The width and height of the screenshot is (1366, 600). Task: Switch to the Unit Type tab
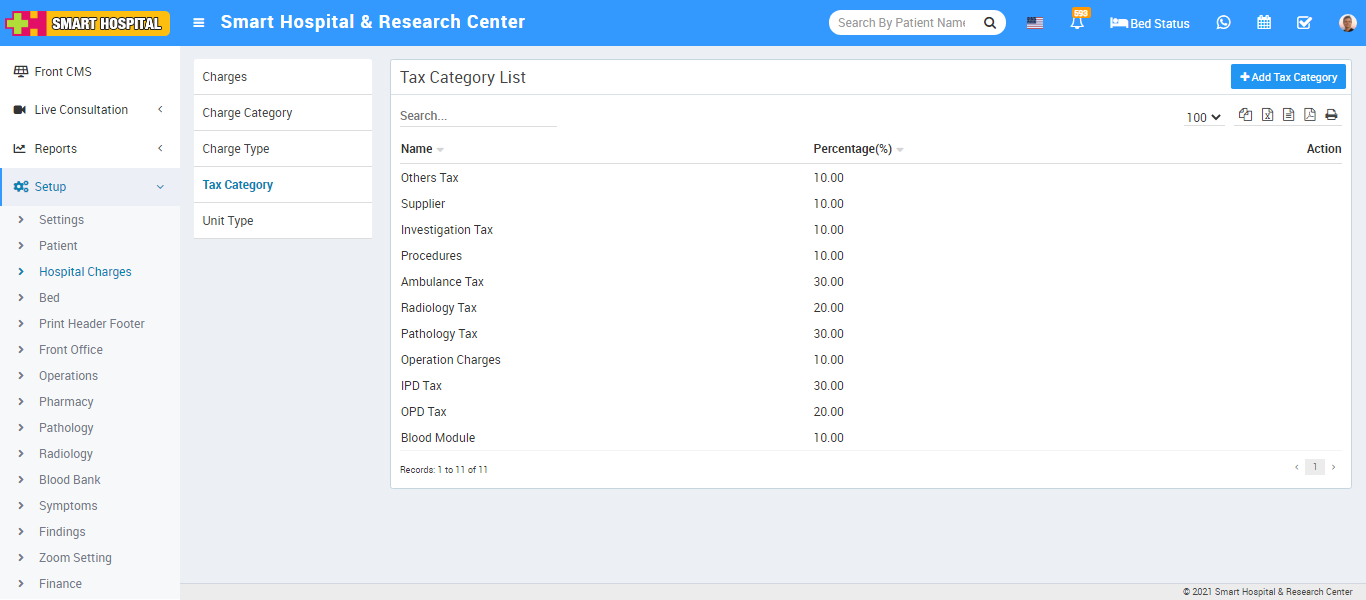coord(228,221)
